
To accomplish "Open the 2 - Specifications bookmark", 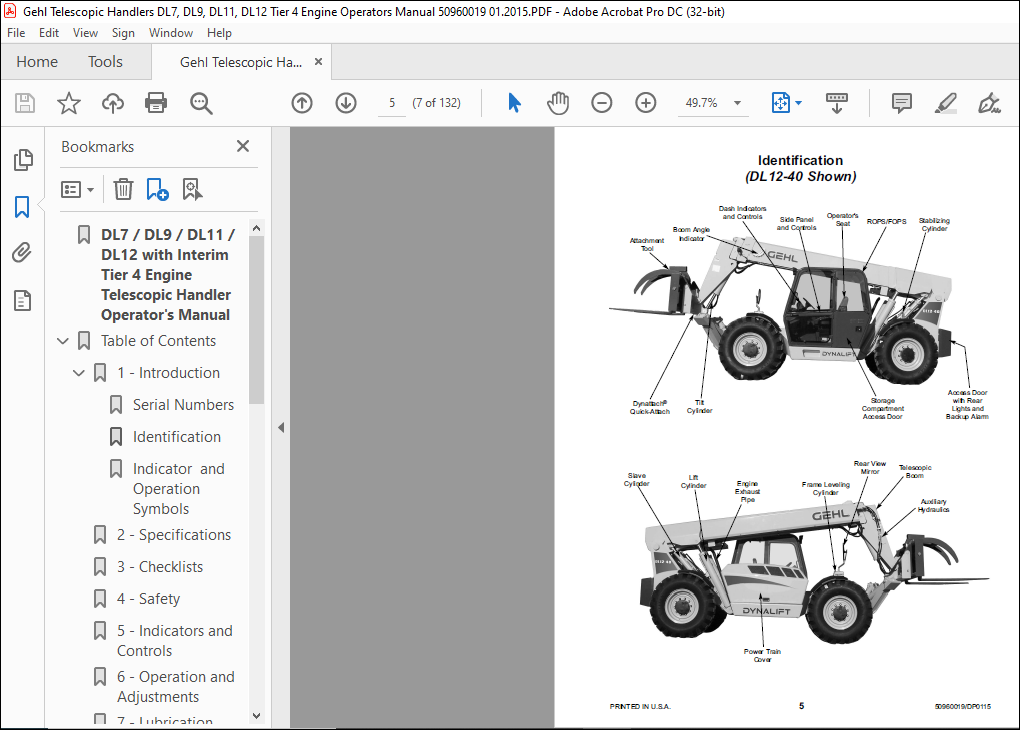I will click(x=174, y=535).
